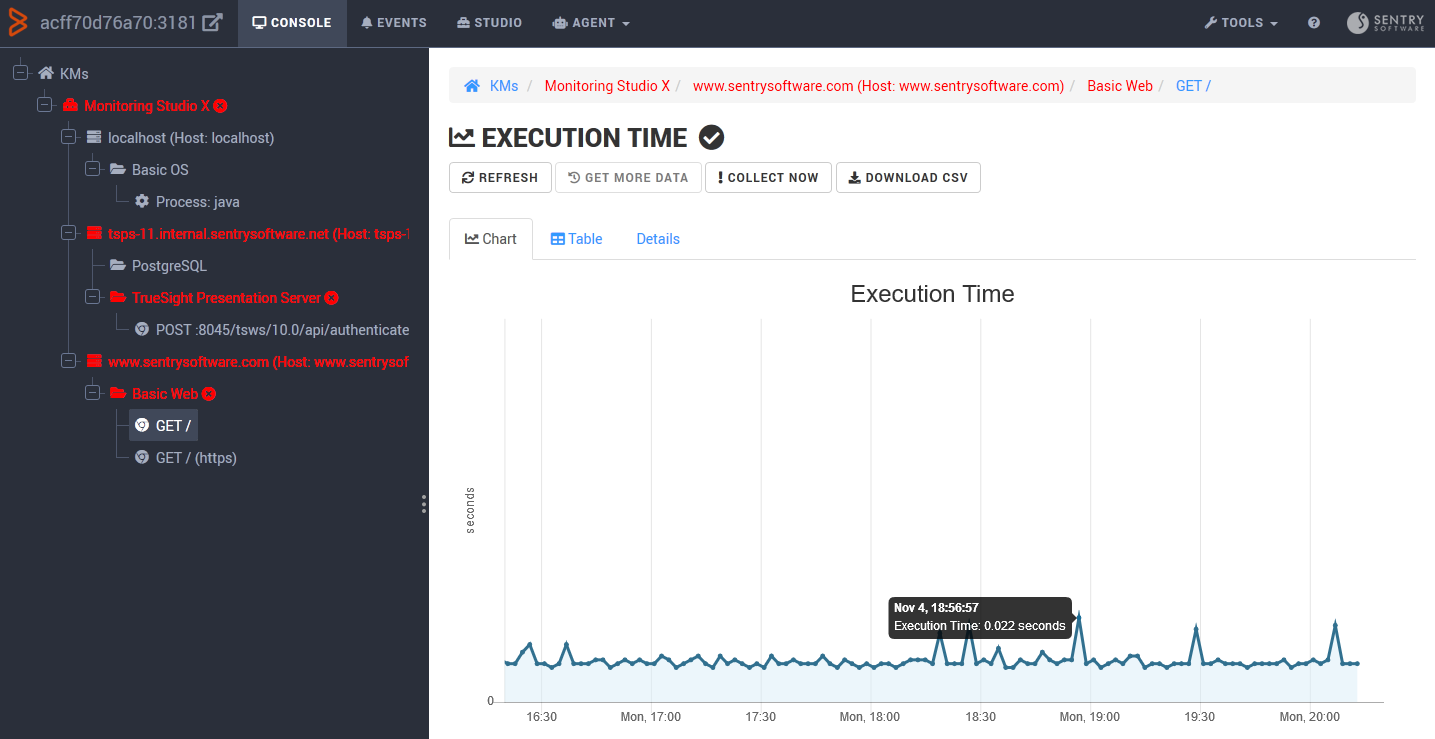Open the AGENT dropdown menu
1435x739 pixels.
point(591,22)
